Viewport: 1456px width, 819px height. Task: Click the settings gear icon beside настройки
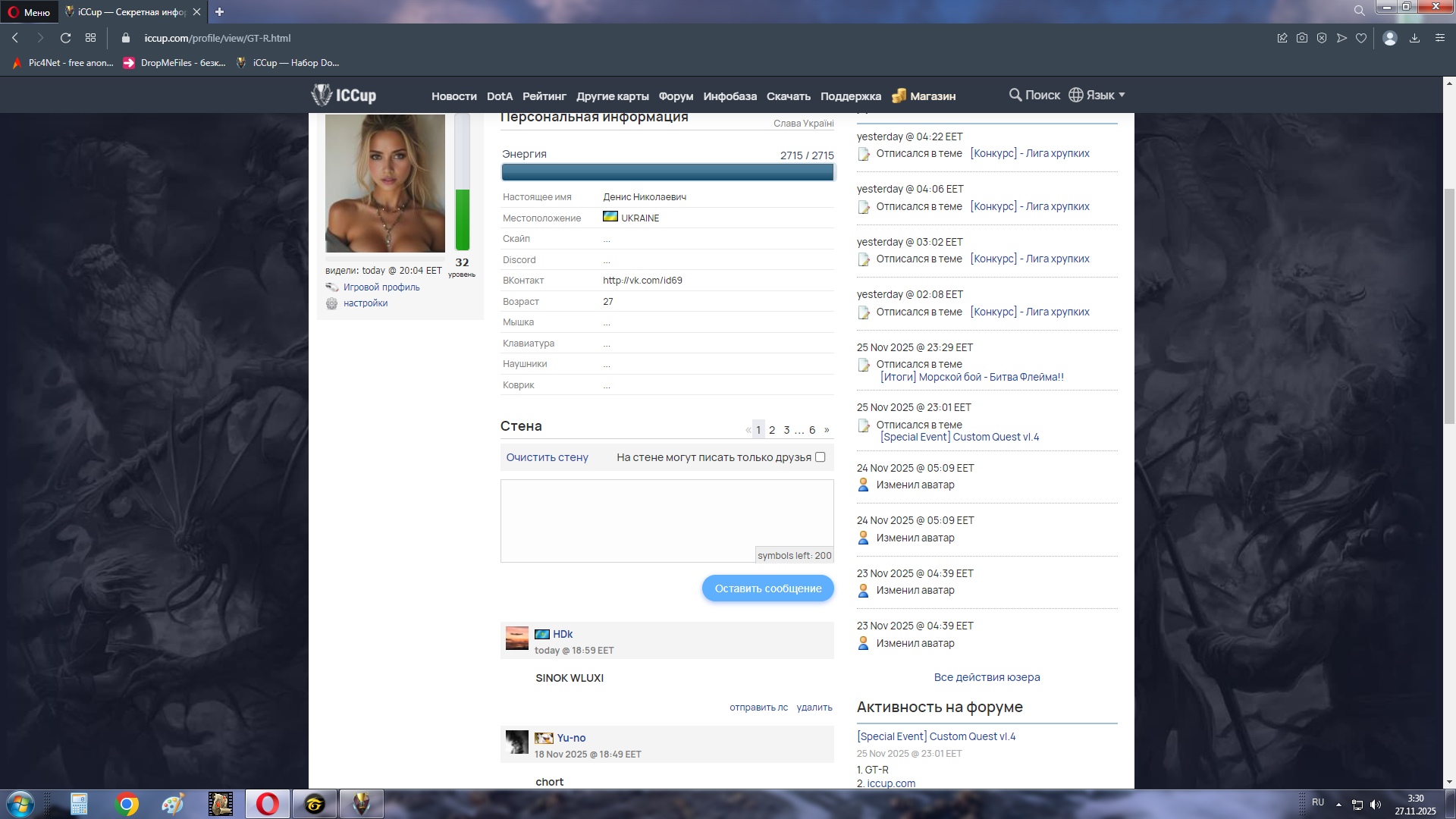332,303
